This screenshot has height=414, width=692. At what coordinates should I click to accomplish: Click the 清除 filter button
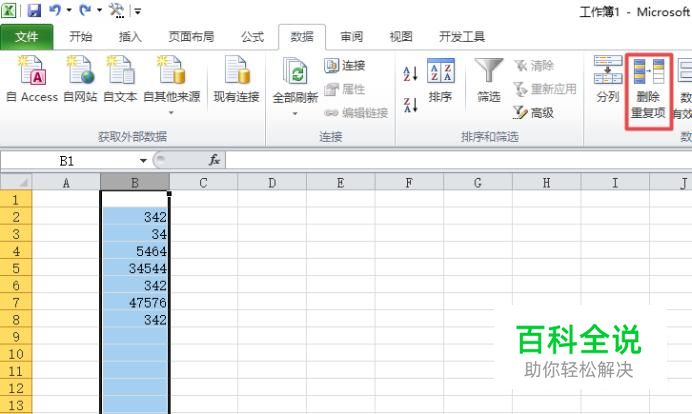pyautogui.click(x=534, y=65)
